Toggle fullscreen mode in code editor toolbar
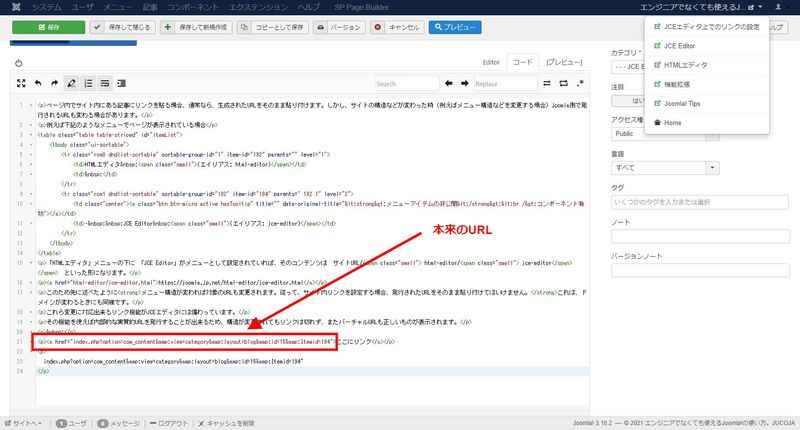Image resolution: width=800 pixels, height=430 pixels. tap(20, 84)
